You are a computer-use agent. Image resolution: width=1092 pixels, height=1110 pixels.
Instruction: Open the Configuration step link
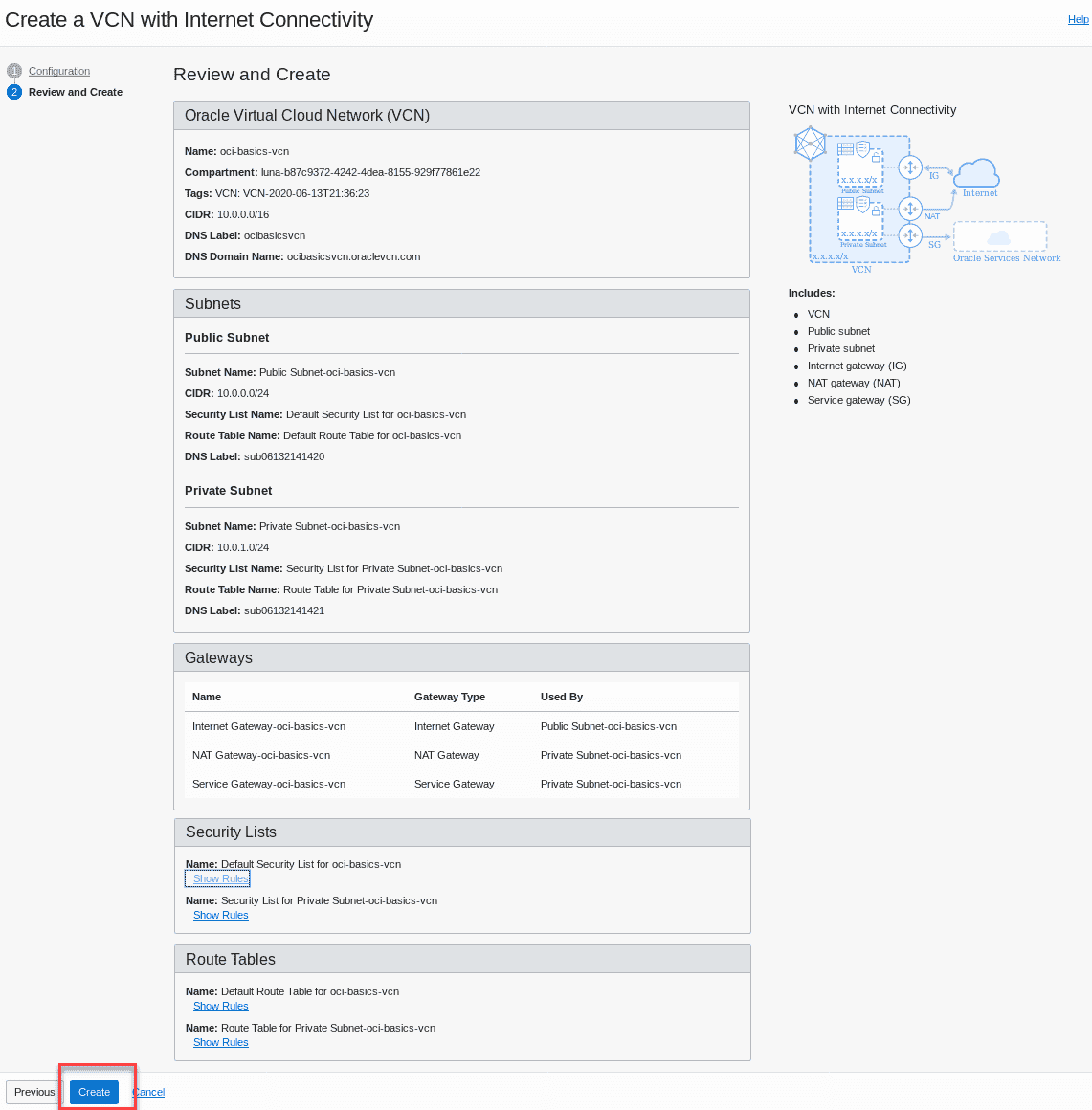[58, 70]
